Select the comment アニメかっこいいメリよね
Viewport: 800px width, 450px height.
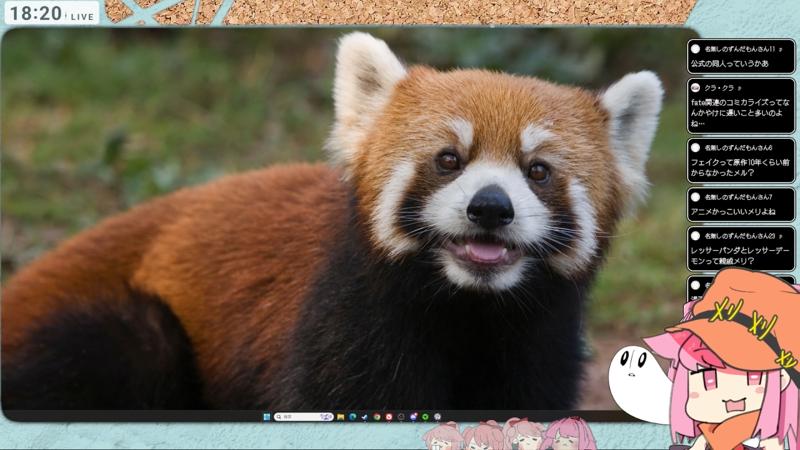tap(741, 205)
